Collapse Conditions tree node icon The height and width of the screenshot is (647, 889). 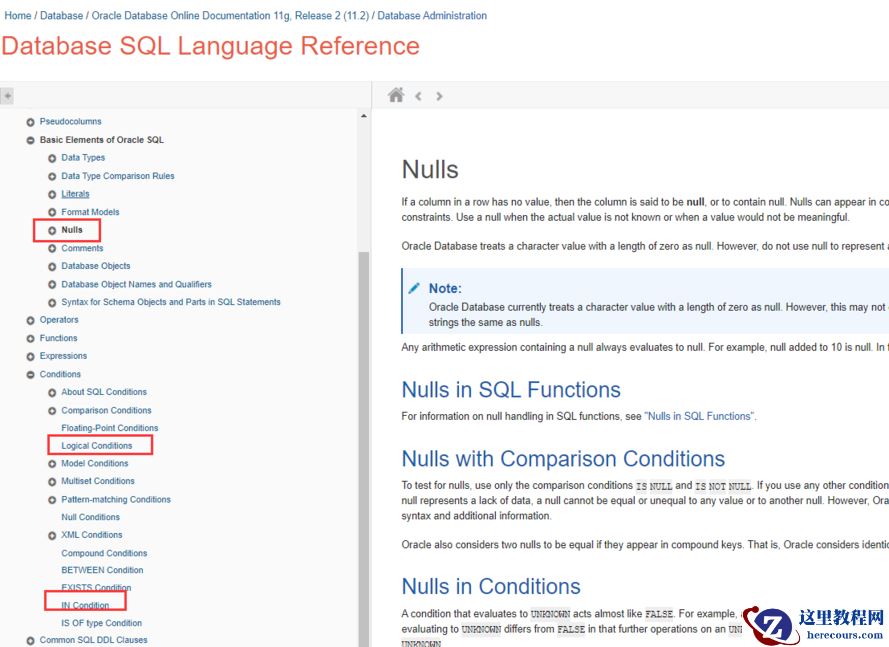tap(30, 375)
